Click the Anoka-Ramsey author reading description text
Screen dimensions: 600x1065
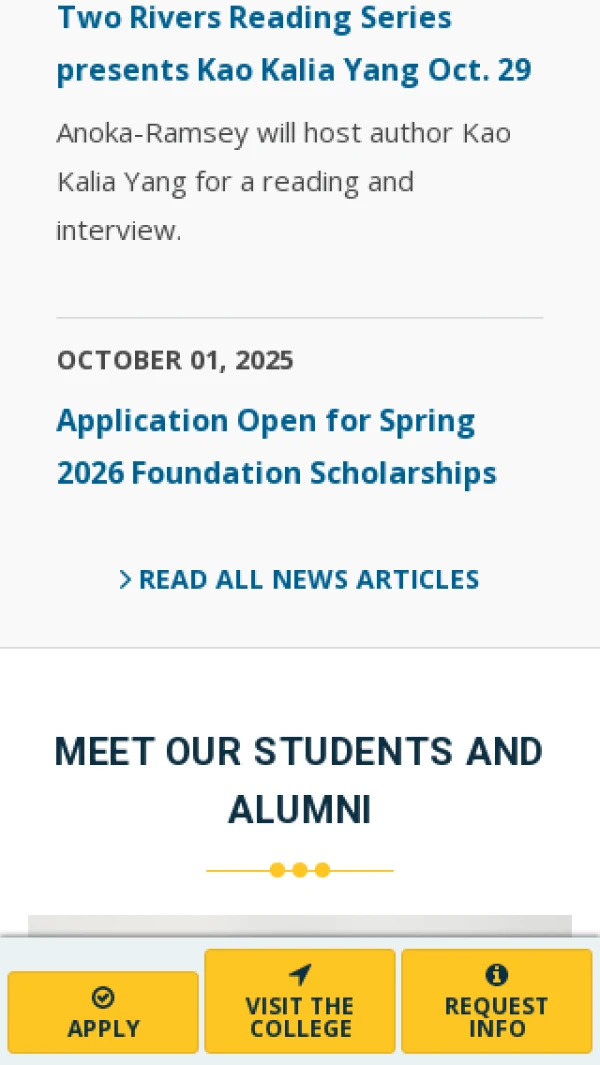[x=283, y=182]
